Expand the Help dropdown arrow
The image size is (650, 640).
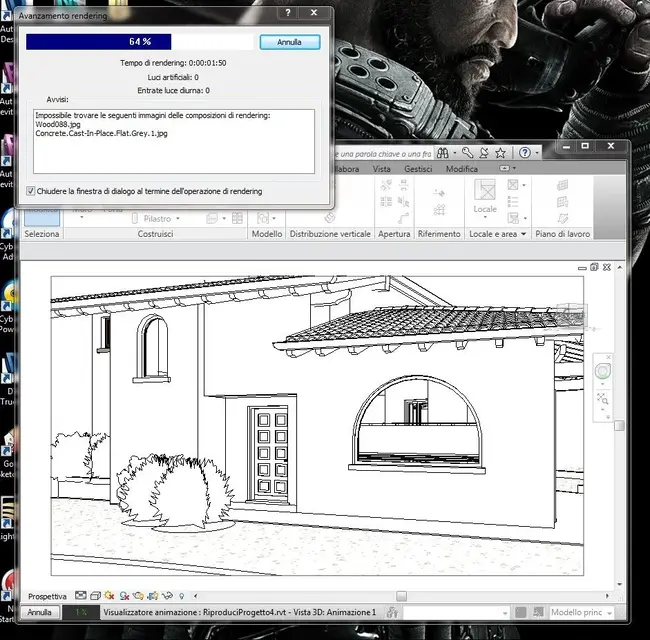pyautogui.click(x=537, y=153)
